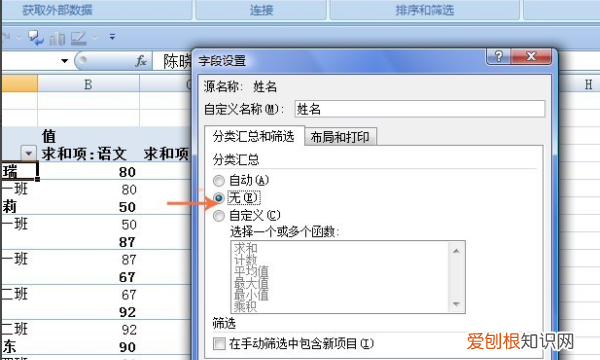600x360 pixels.
Task: Click the pencil draw border icon in the toolbar
Action: tap(79, 38)
